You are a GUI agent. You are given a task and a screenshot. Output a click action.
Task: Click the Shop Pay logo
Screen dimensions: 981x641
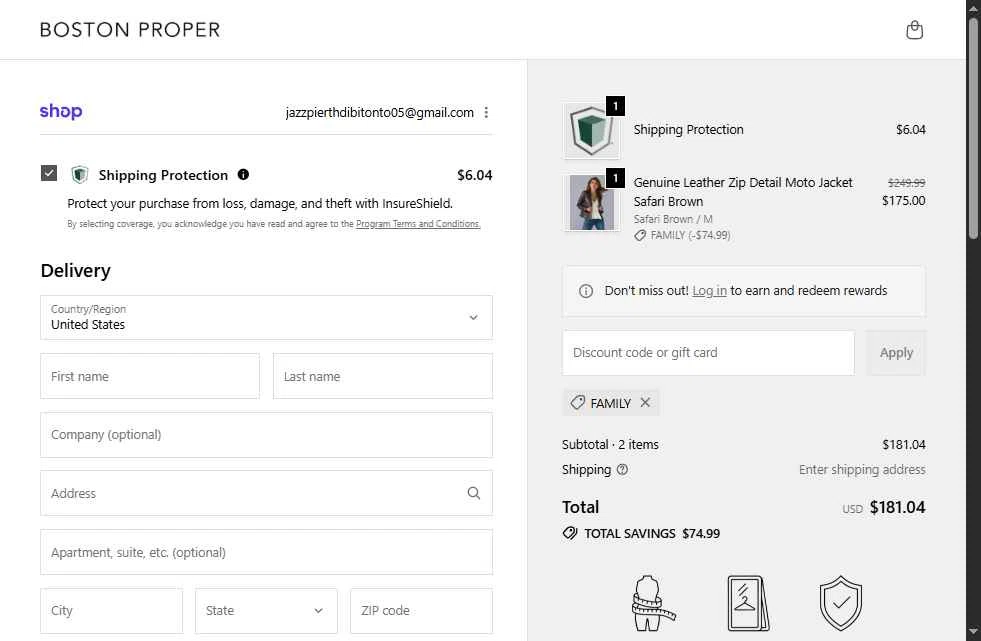[x=61, y=112]
